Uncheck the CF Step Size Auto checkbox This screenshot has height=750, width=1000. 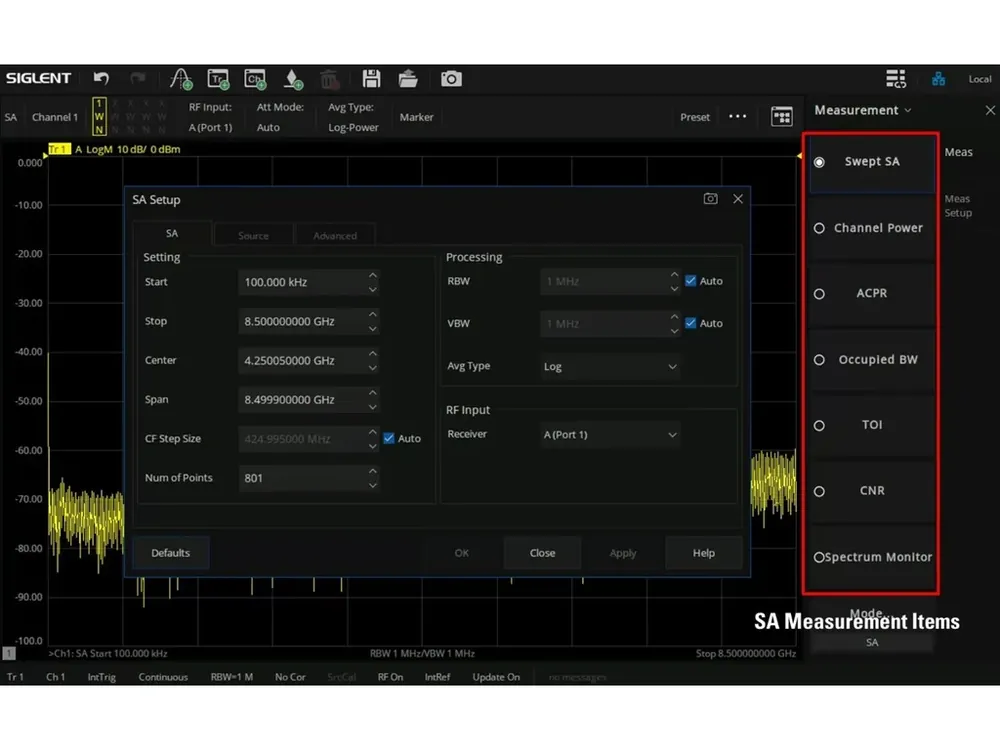[389, 438]
